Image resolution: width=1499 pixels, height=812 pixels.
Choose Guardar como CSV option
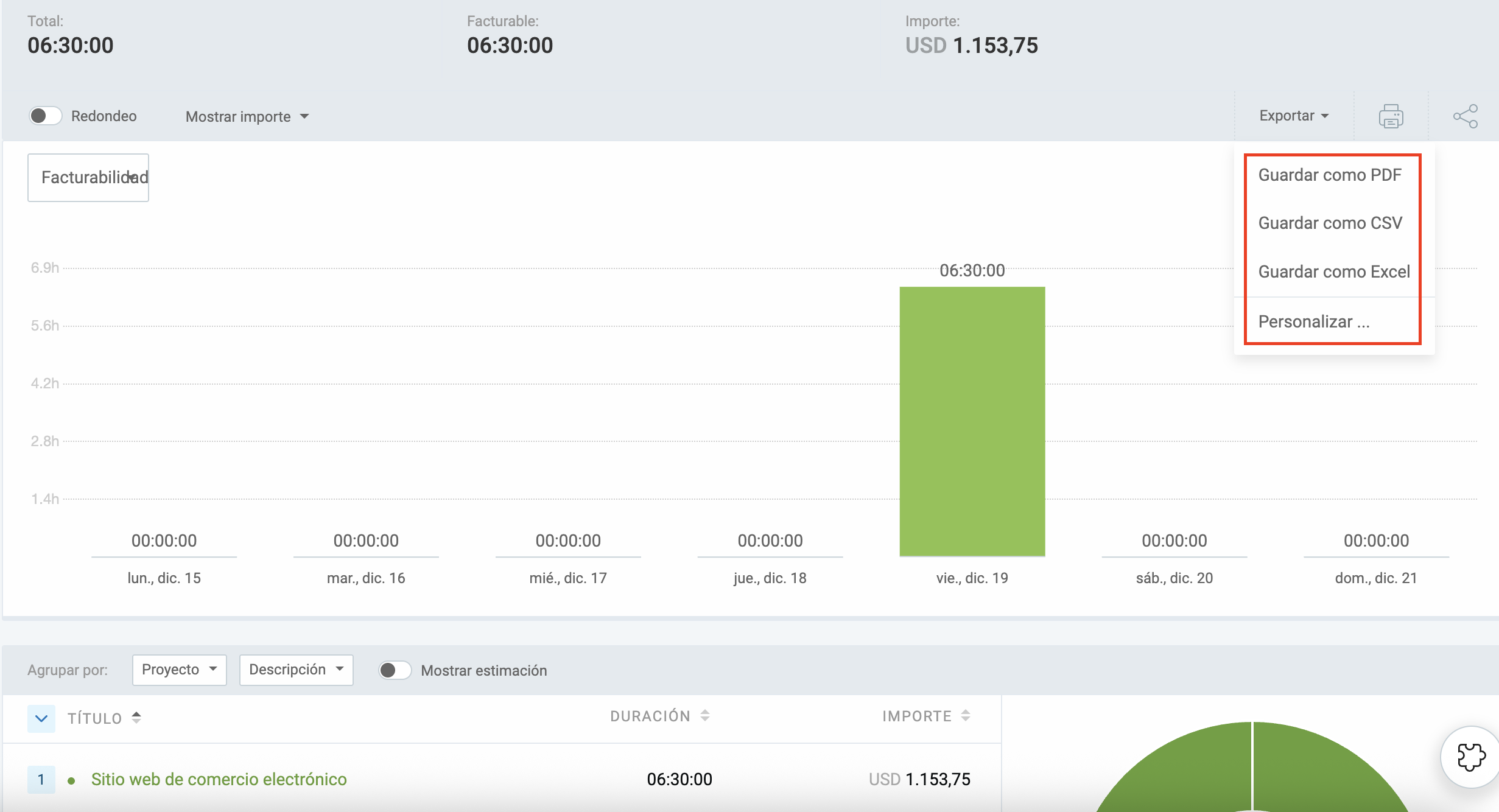click(x=1330, y=223)
